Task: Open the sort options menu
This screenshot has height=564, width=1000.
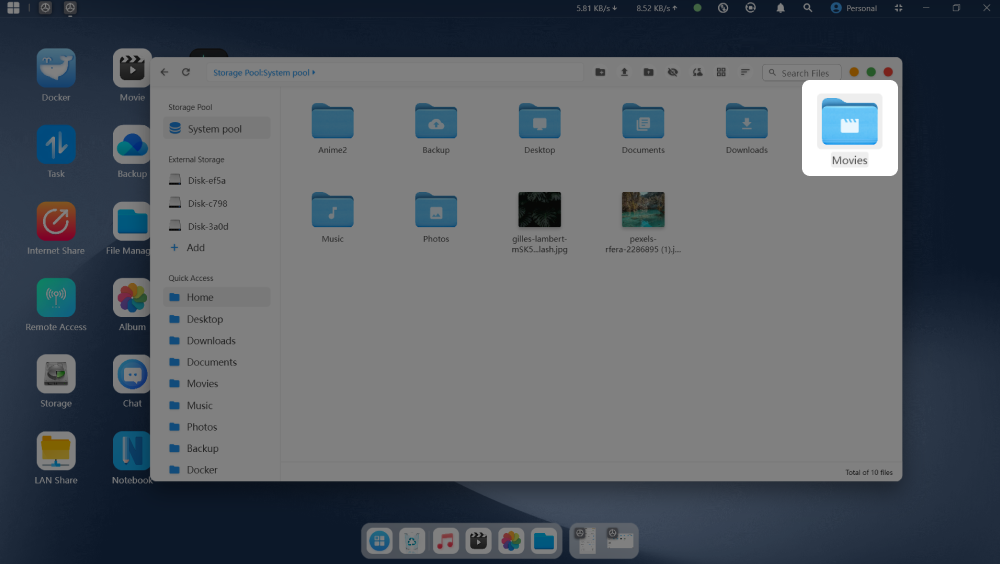Action: click(745, 72)
